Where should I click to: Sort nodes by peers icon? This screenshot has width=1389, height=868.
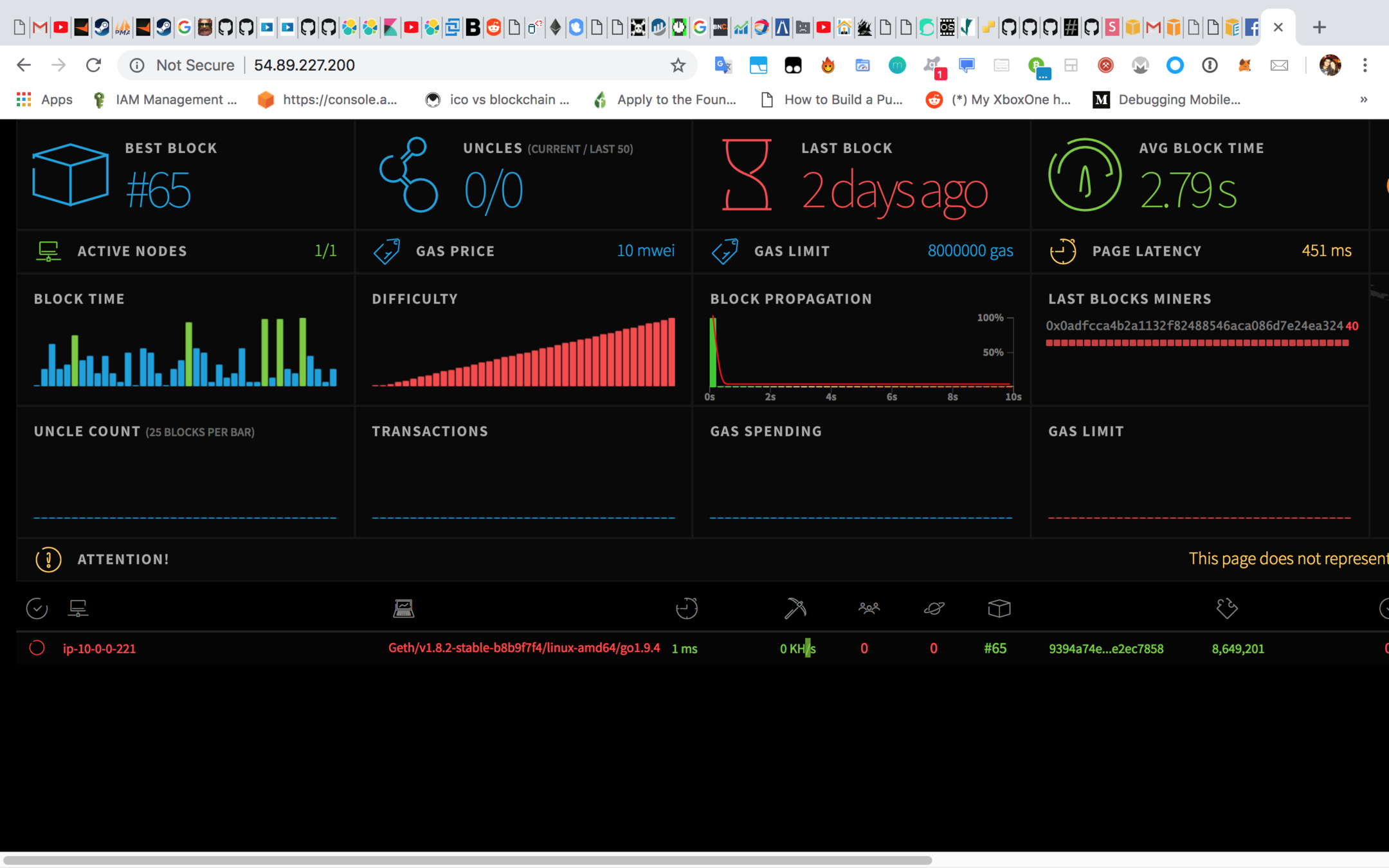click(869, 608)
